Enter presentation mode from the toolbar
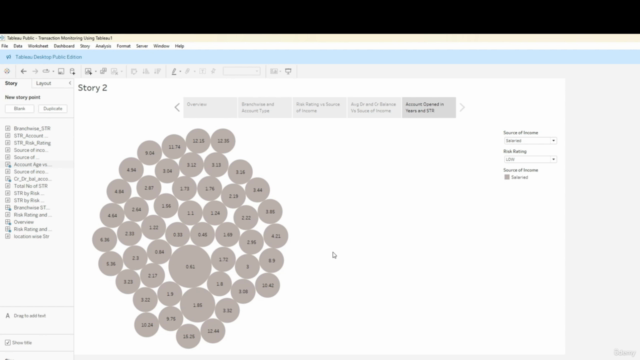640x360 pixels. pos(288,71)
